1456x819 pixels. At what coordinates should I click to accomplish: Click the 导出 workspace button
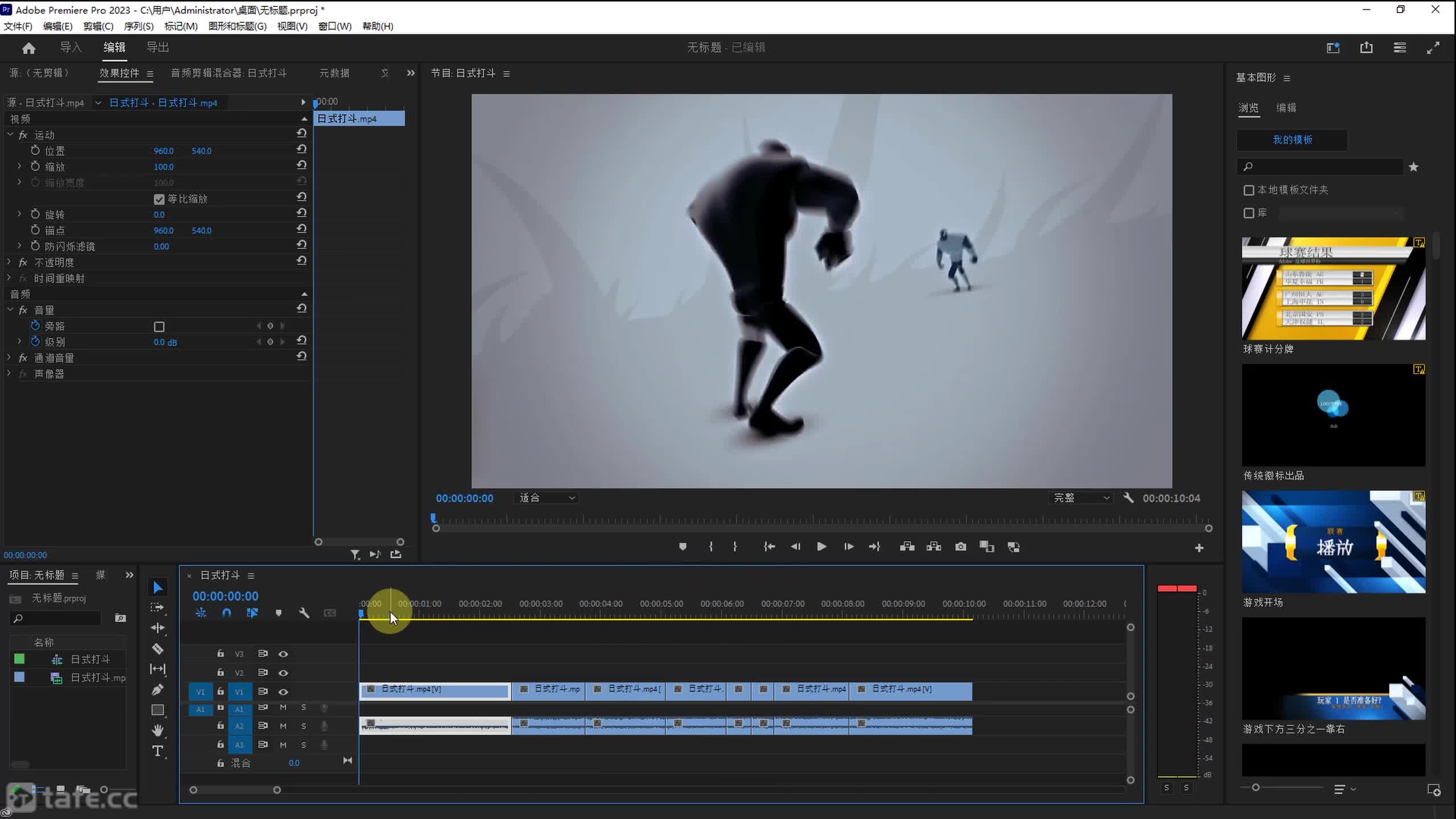158,47
